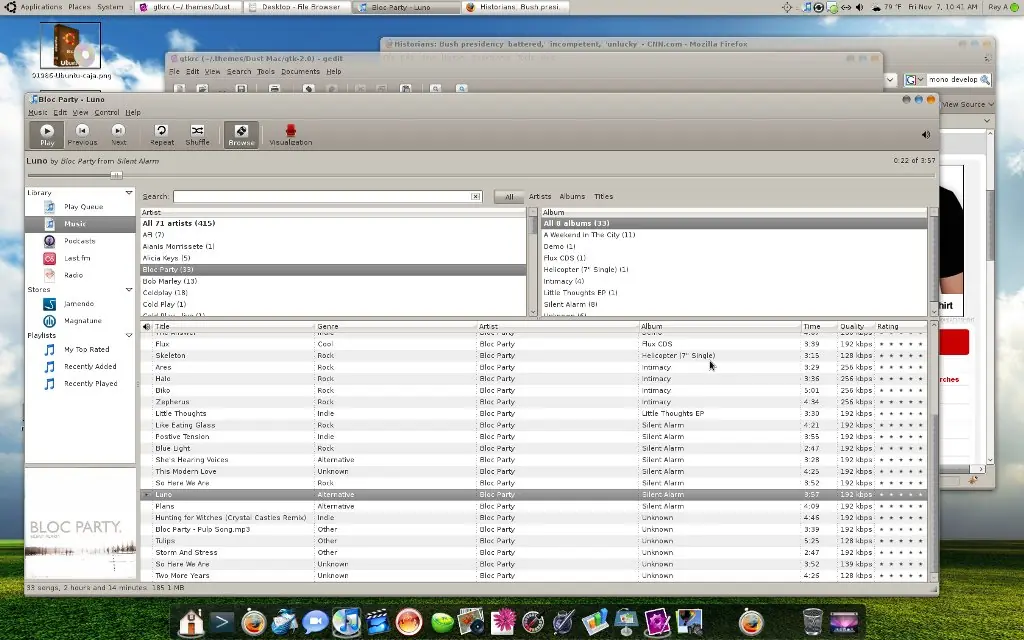Switch search filter to Albums
The image size is (1024, 640).
572,197
